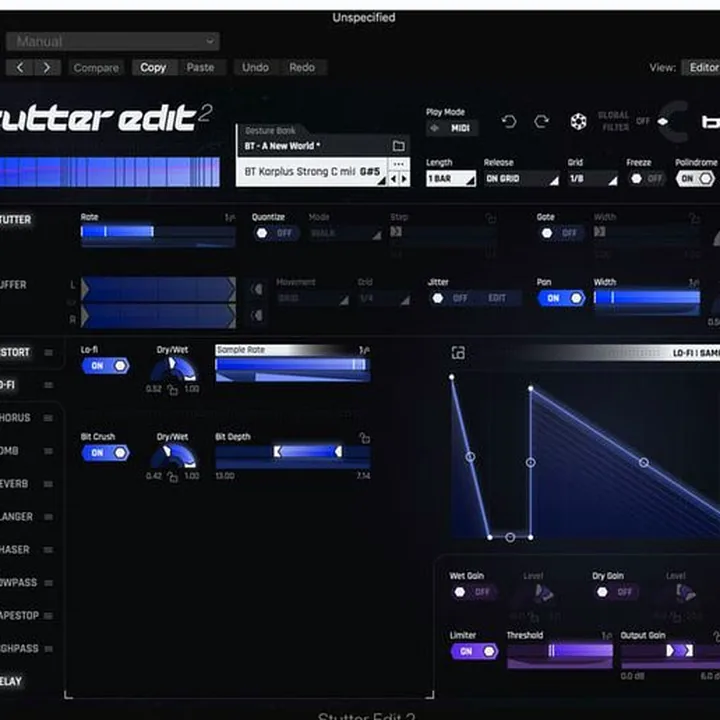This screenshot has height=720, width=720.
Task: Open the Manual preset dropdown
Action: coord(112,41)
